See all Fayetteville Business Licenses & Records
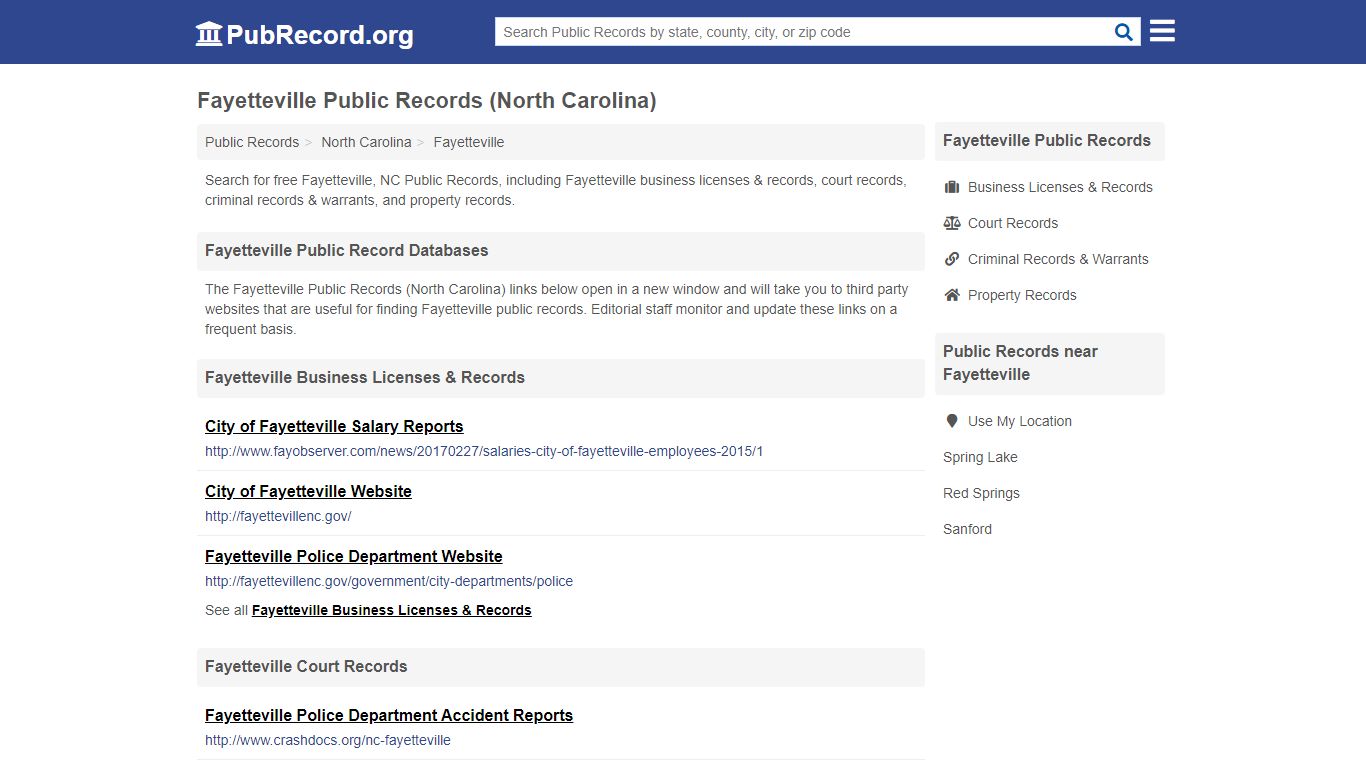 [x=392, y=610]
